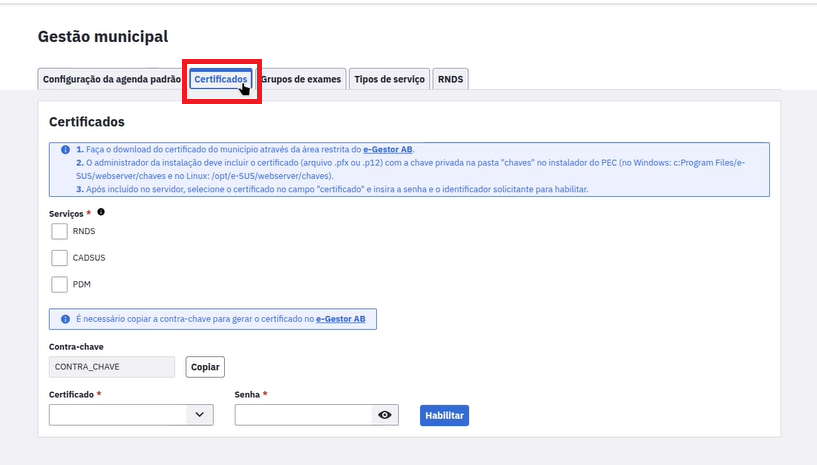Click the info icon beside Serviços label
817x465 pixels.
click(101, 212)
